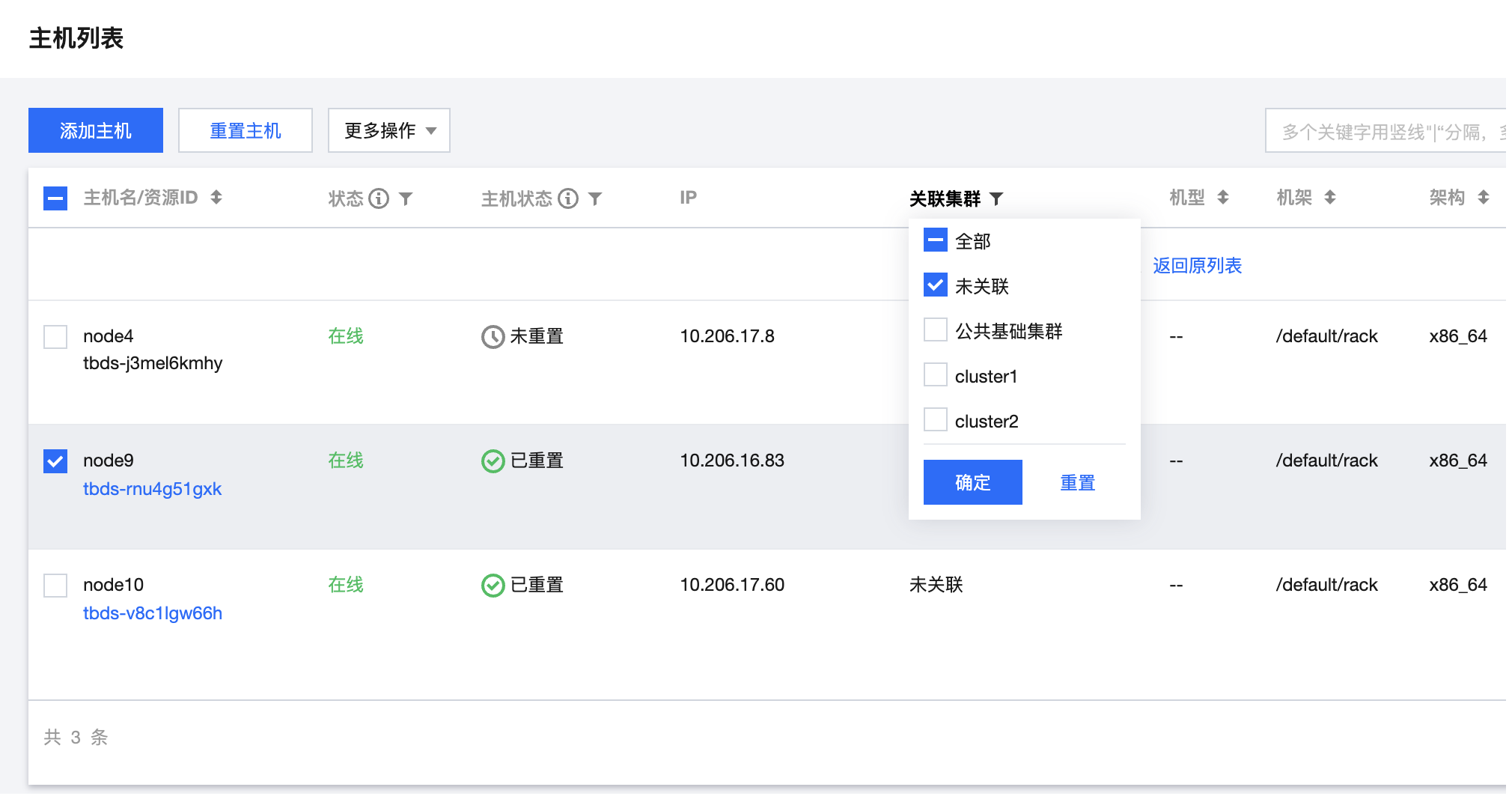Click the 添加主机 button
The image size is (1512, 796).
pyautogui.click(x=96, y=130)
